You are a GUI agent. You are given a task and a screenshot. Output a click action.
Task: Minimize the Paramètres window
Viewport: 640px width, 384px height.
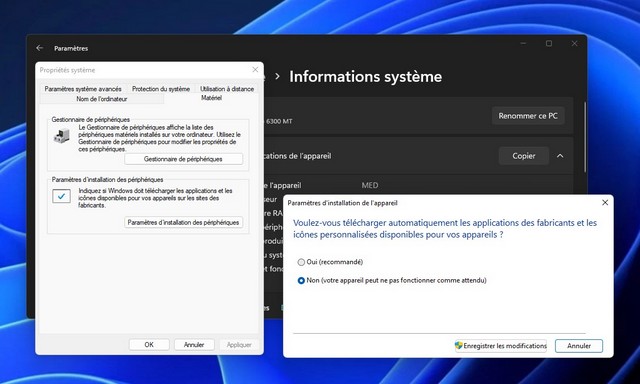point(523,43)
